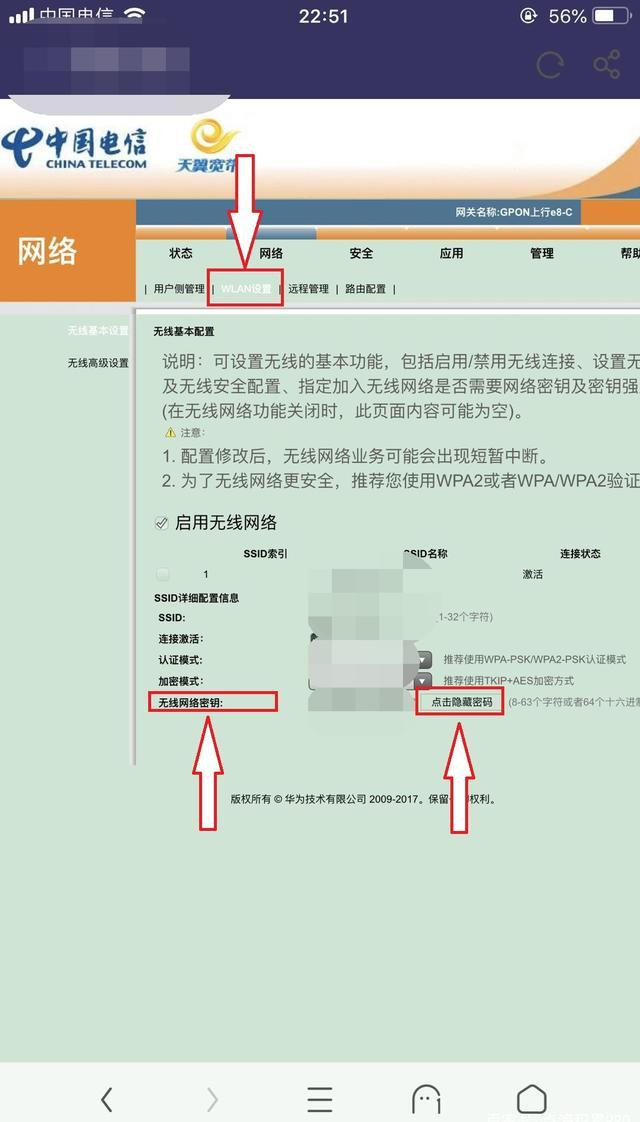Viewport: 640px width, 1122px height.
Task: Tap the browser home icon
Action: tap(532, 1099)
